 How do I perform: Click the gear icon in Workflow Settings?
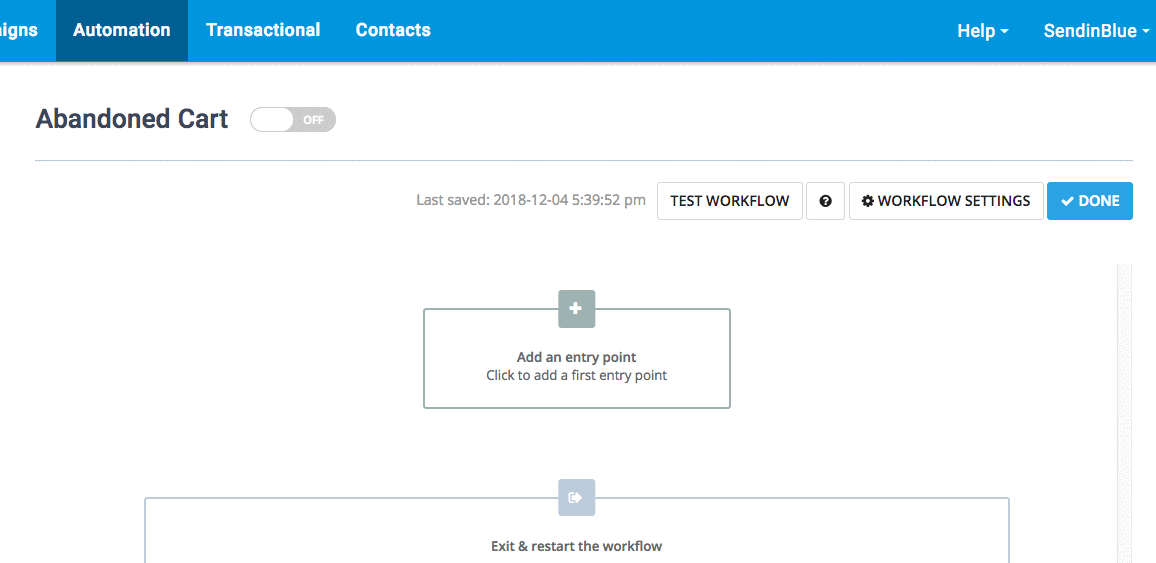tap(868, 201)
